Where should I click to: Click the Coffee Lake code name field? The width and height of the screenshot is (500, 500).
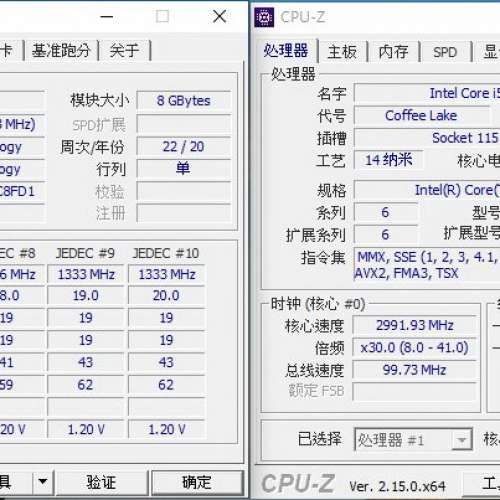422,116
